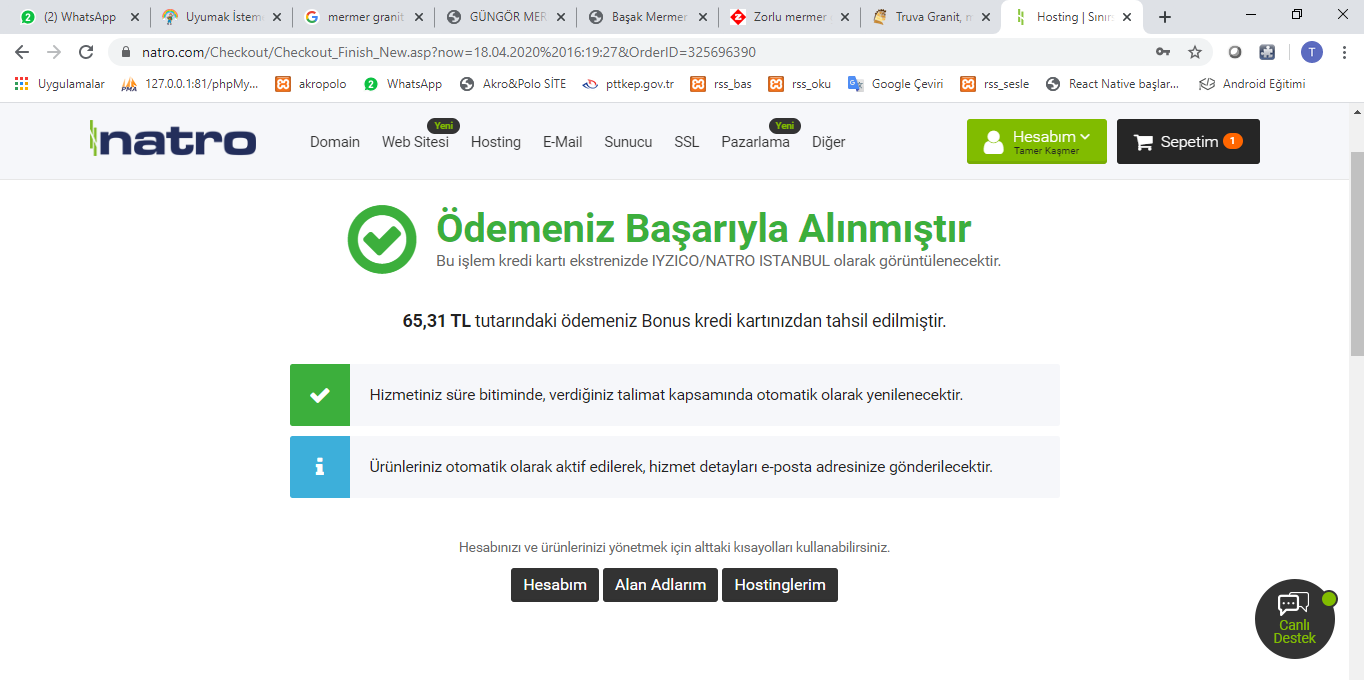The width and height of the screenshot is (1364, 680).
Task: Bookmark page with the star icon
Action: [x=1194, y=52]
